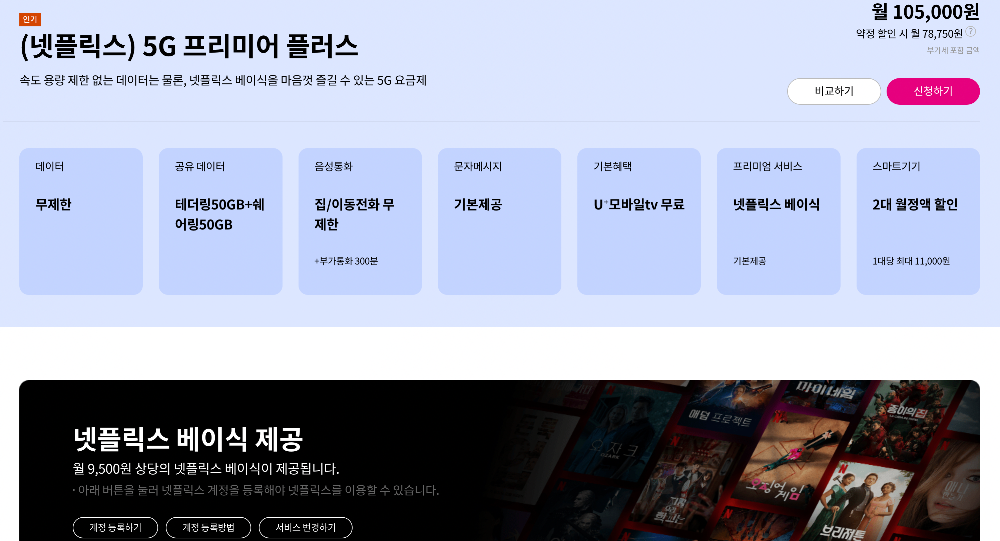
Task: Select the 데이터 무제한 card
Action: [81, 221]
